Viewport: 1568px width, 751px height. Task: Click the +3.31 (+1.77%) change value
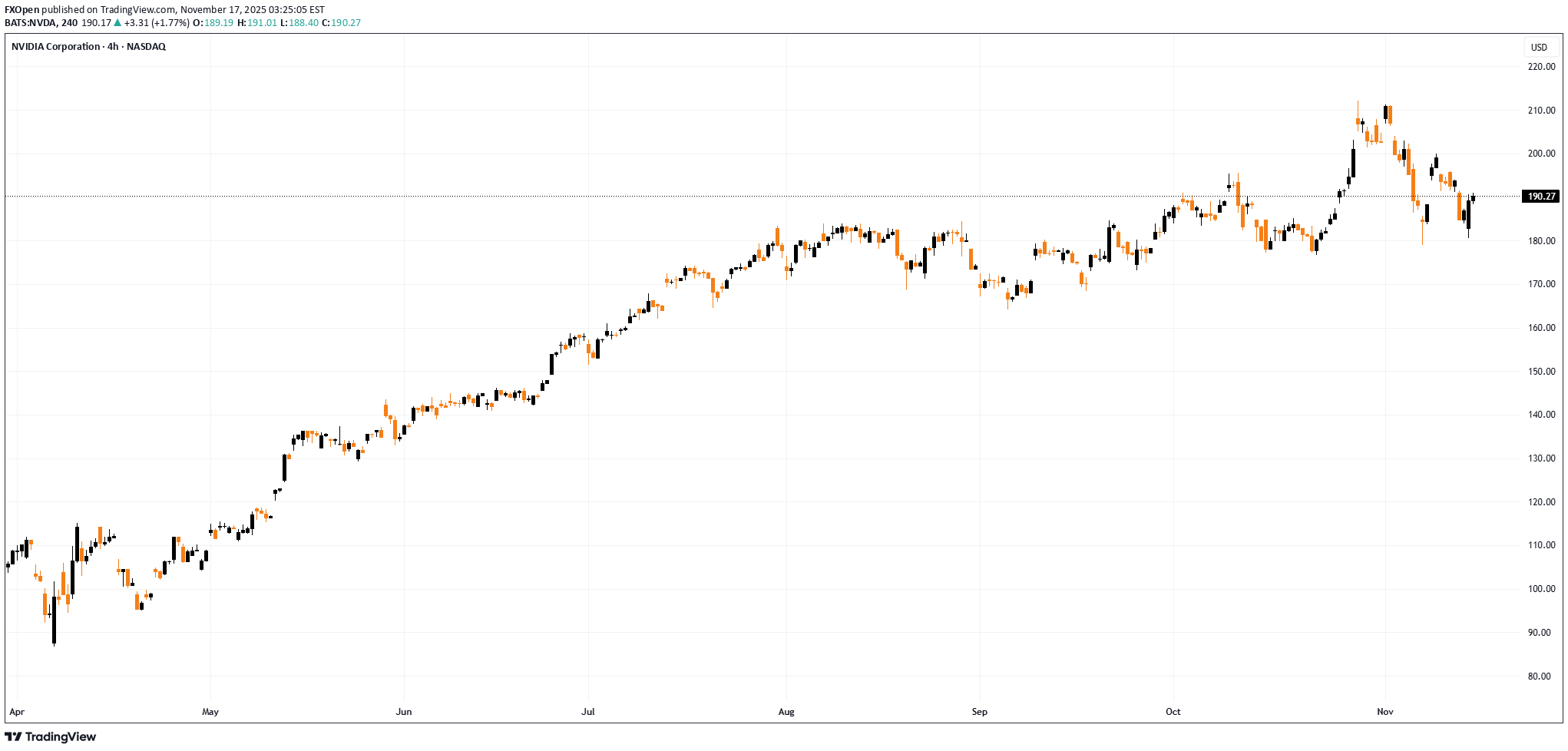point(157,23)
